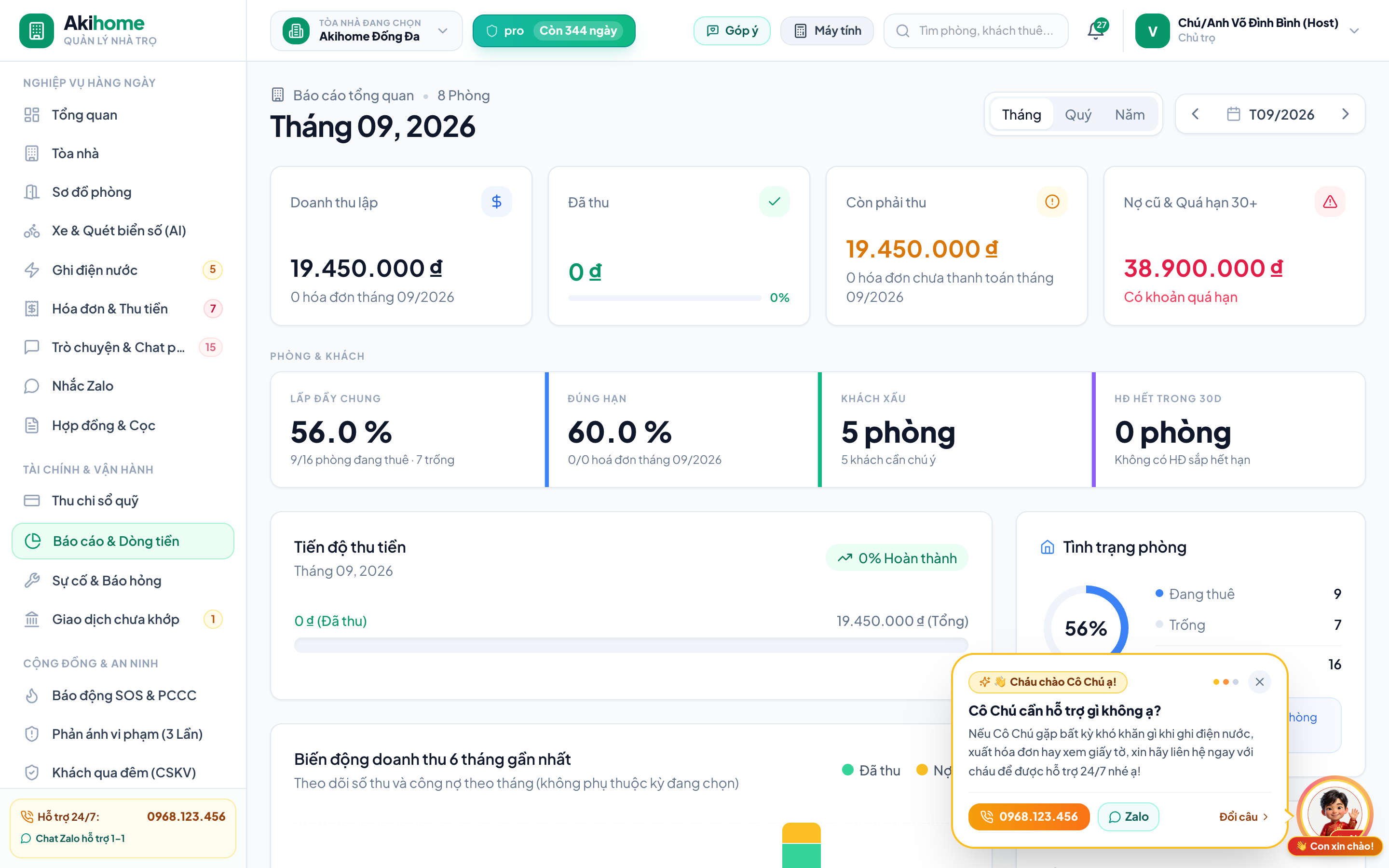Open the Đúng hạn 60.0 % card
1389x868 pixels.
point(681,429)
